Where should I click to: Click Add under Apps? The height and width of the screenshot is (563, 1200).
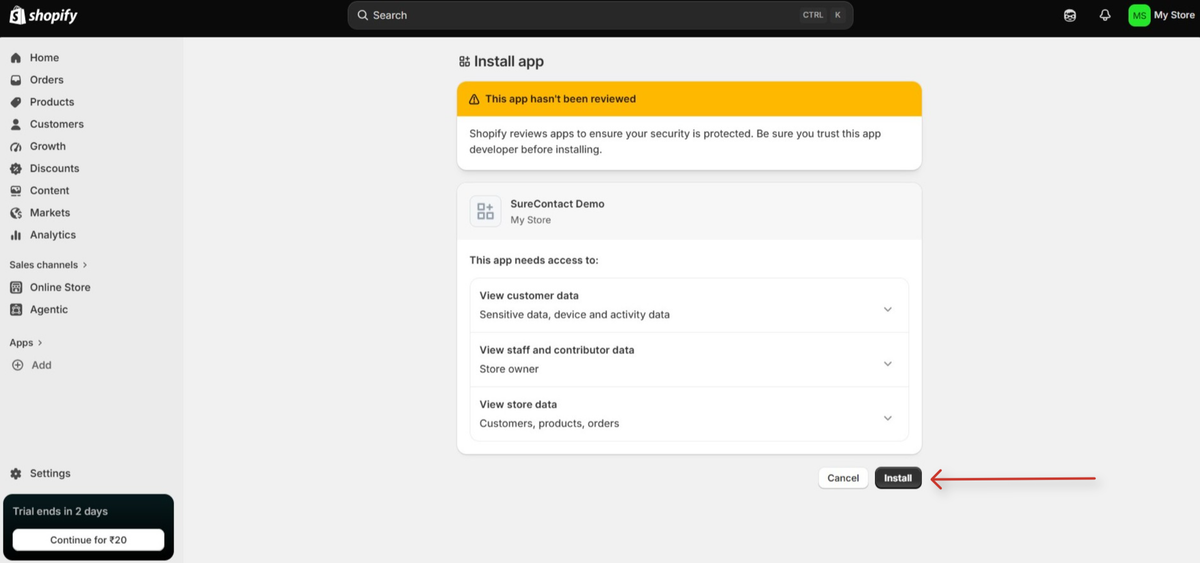[x=41, y=365]
